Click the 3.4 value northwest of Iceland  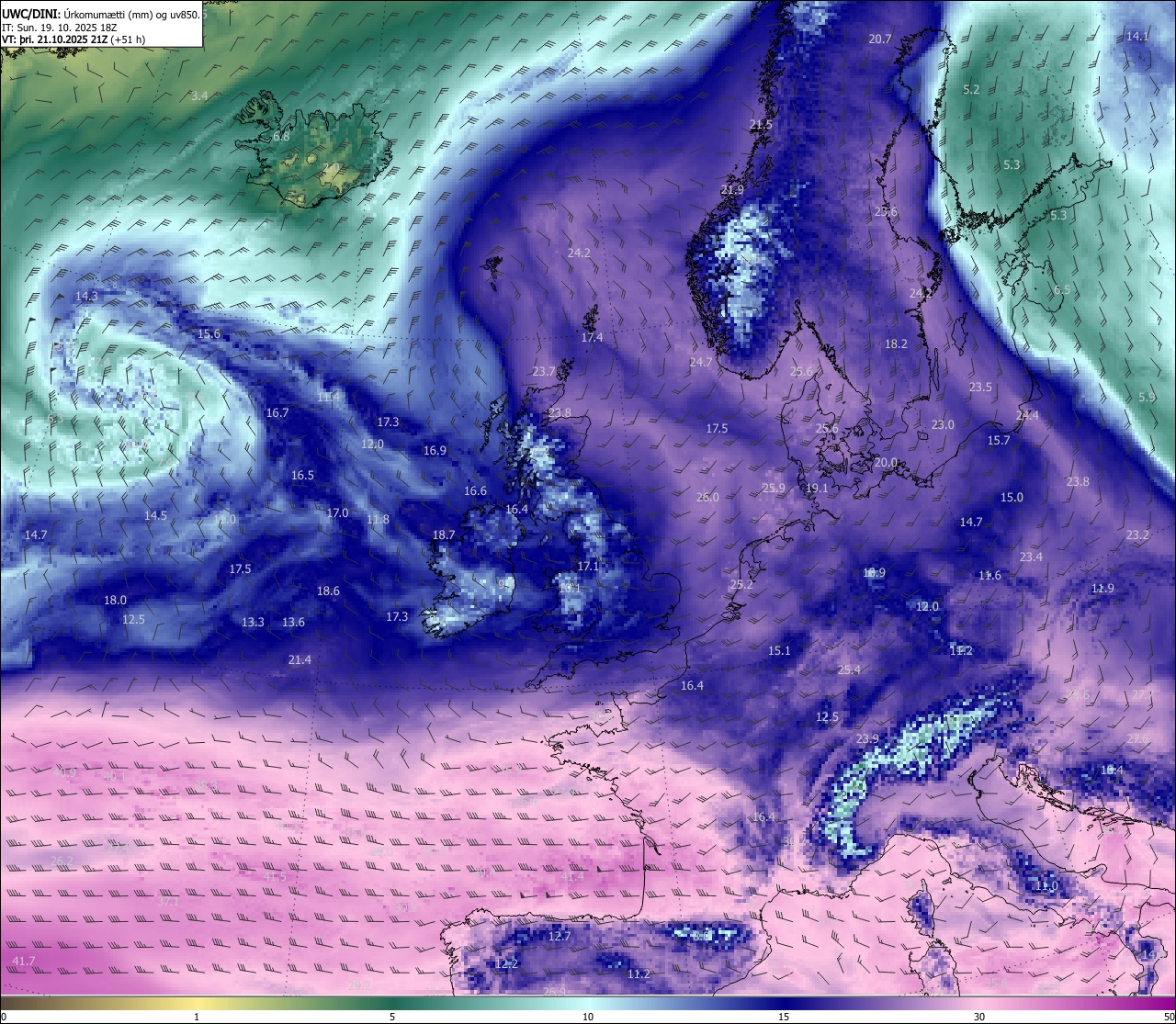point(199,96)
